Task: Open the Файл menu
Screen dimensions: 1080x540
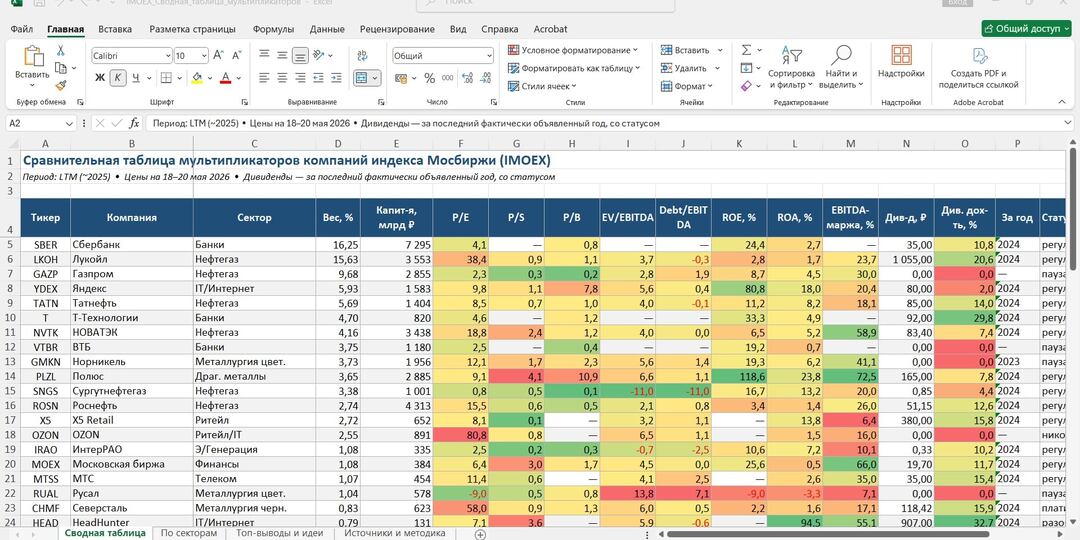Action: (x=22, y=29)
